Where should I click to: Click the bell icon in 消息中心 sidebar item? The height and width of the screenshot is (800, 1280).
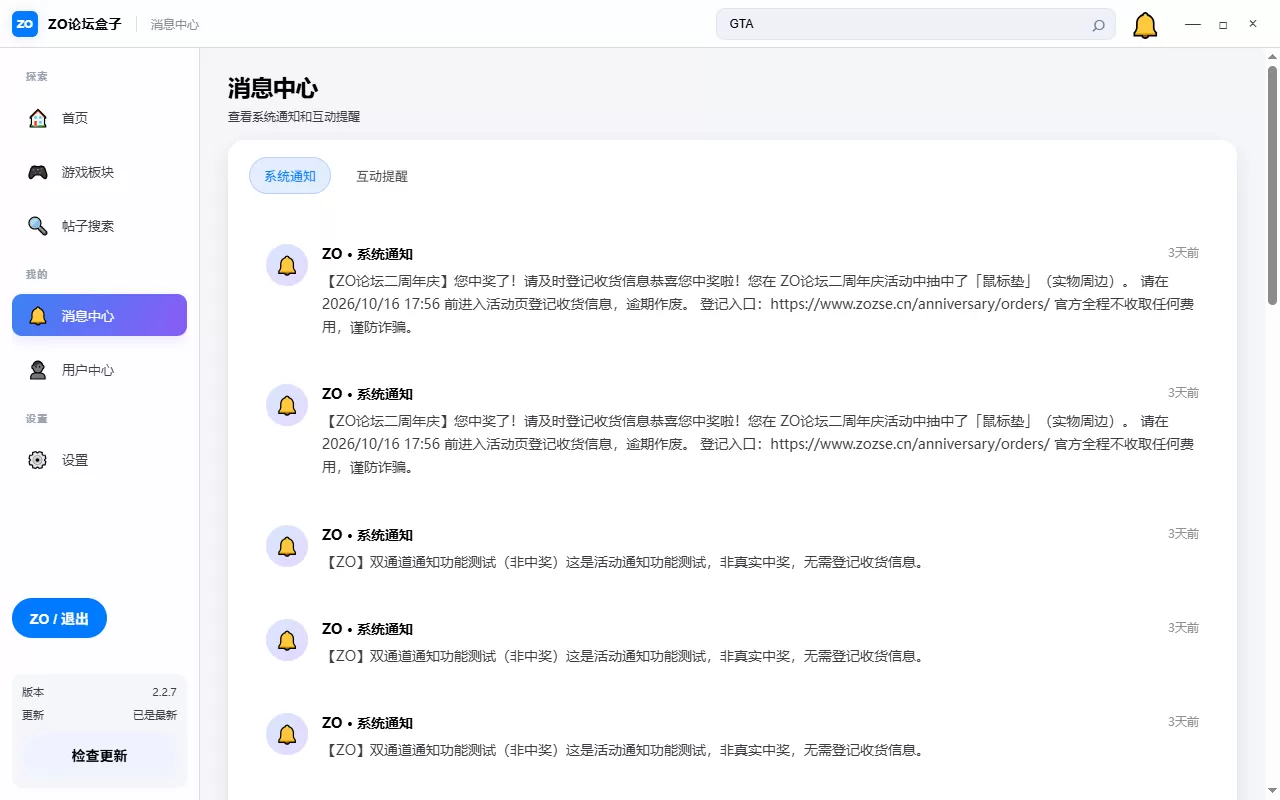[x=38, y=316]
